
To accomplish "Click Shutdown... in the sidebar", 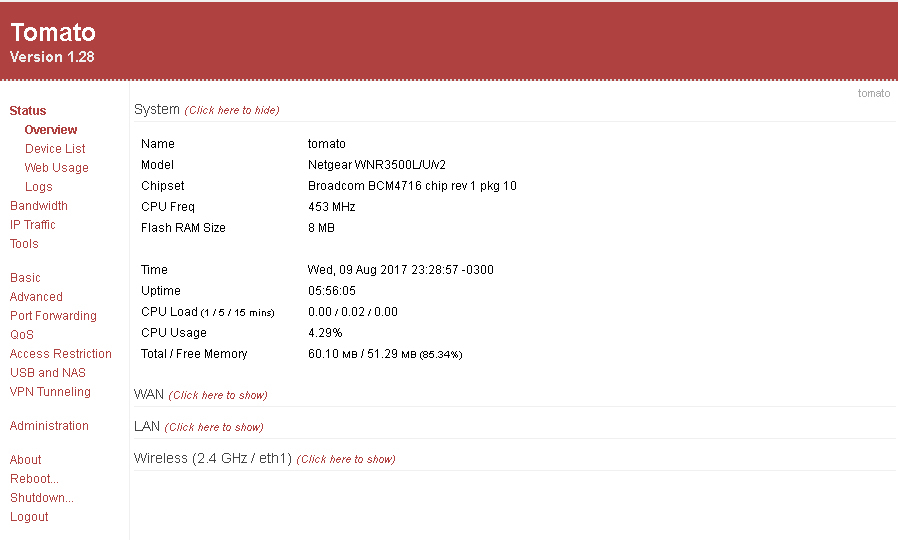I will pos(42,497).
